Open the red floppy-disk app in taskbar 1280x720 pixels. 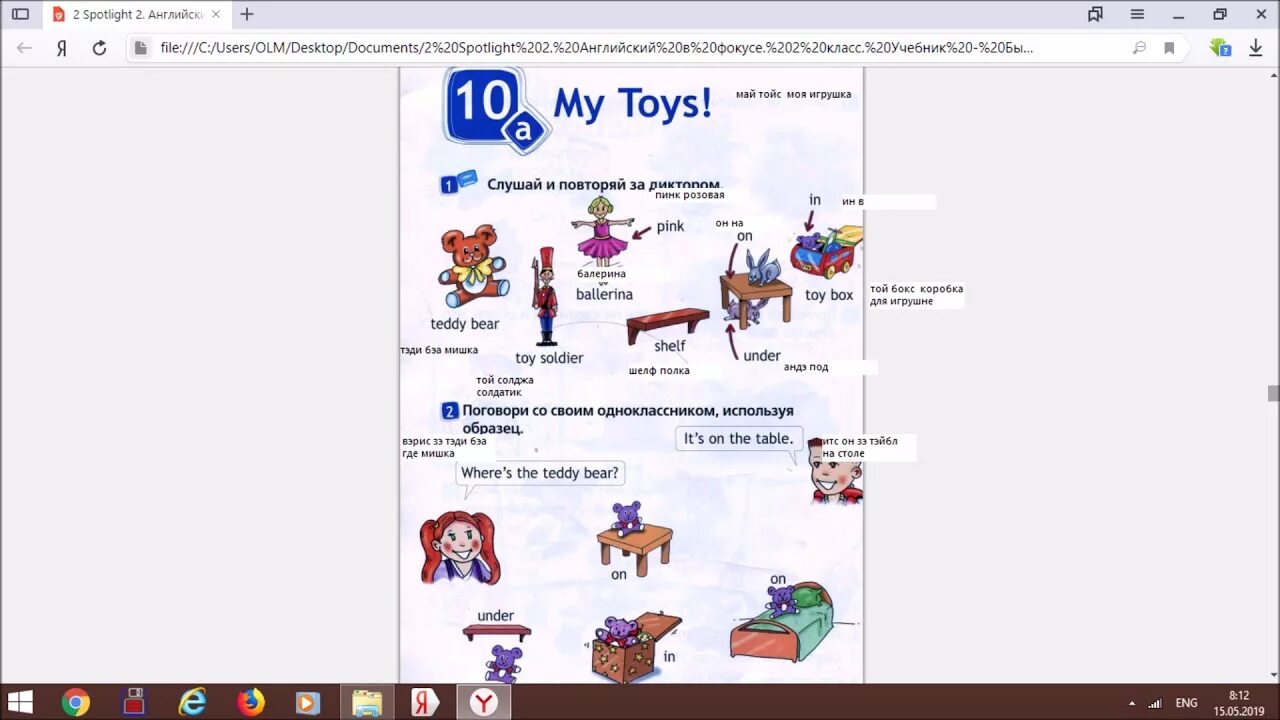coord(134,702)
